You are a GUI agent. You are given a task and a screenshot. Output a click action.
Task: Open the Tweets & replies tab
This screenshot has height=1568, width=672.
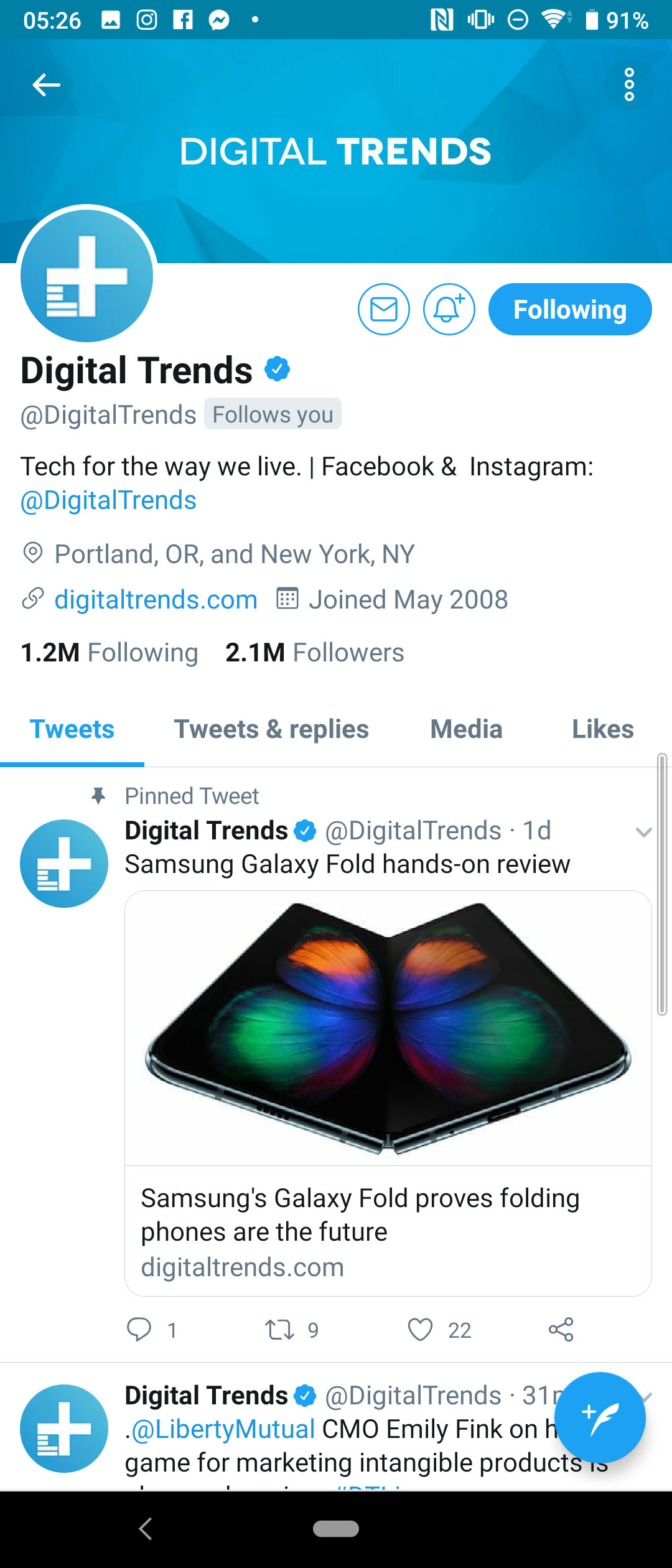[x=271, y=729]
